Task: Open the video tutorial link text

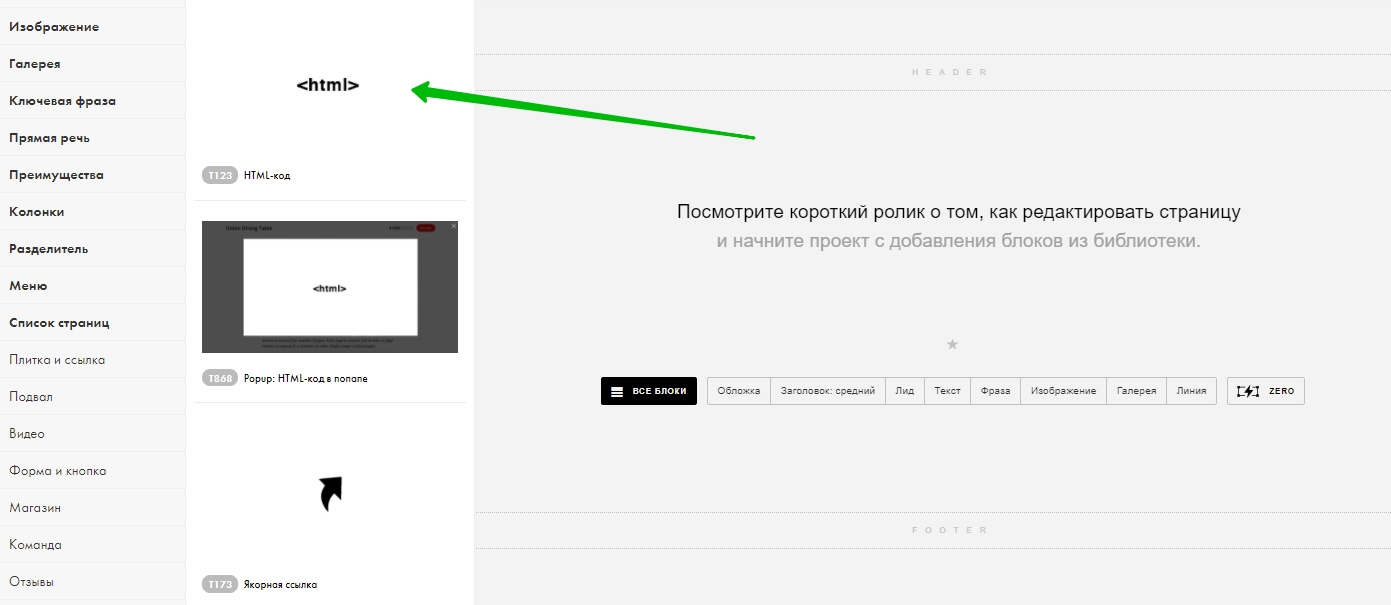Action: [x=958, y=212]
